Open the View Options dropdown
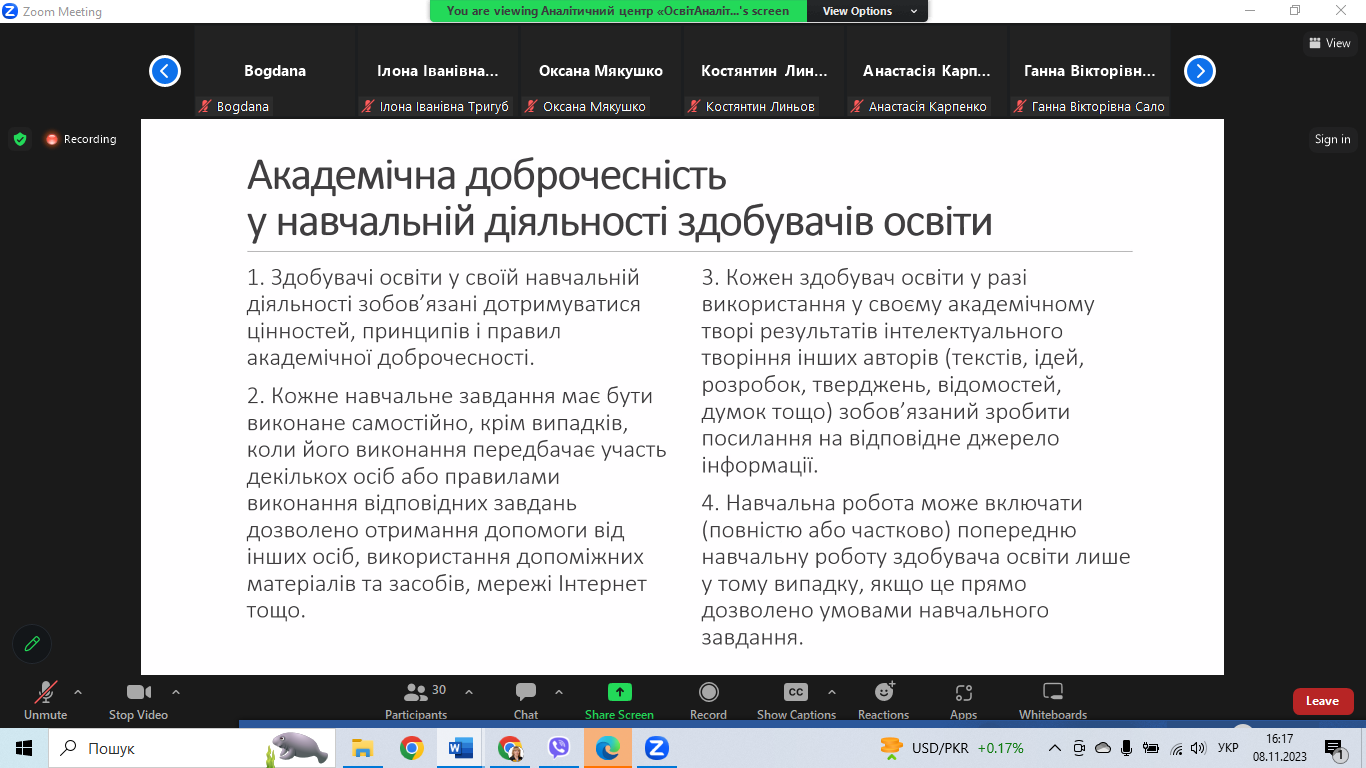 click(868, 12)
